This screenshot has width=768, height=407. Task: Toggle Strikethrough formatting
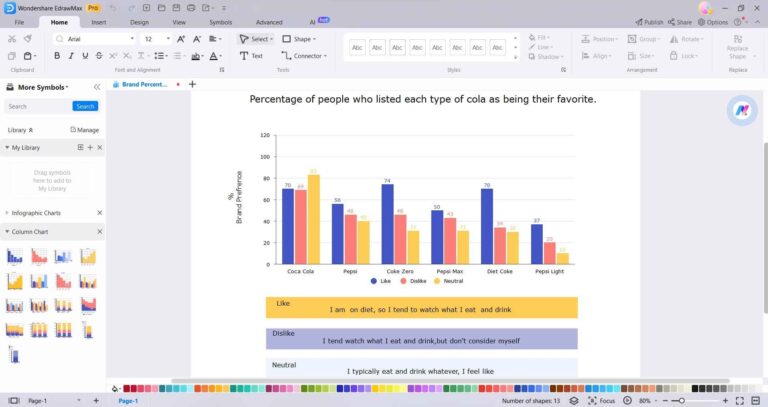click(x=99, y=56)
